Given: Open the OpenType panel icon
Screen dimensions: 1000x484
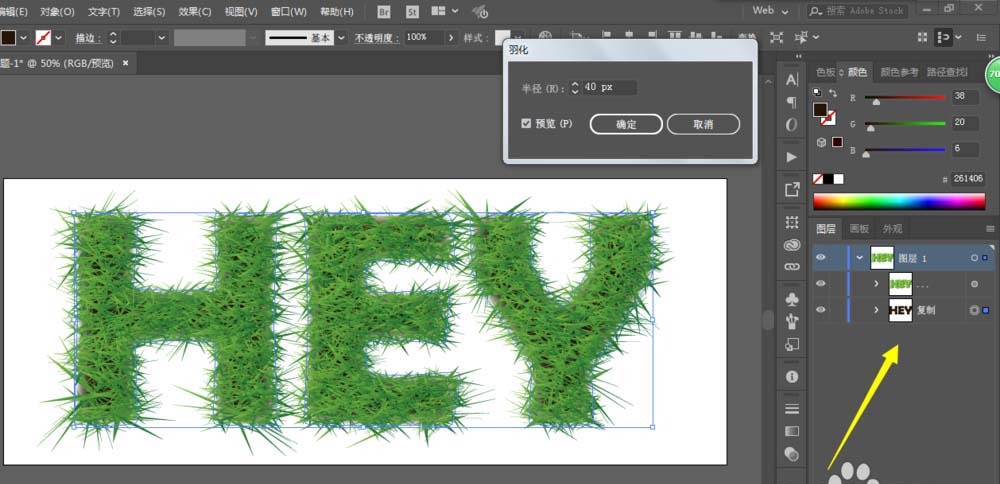Looking at the screenshot, I should [x=791, y=125].
